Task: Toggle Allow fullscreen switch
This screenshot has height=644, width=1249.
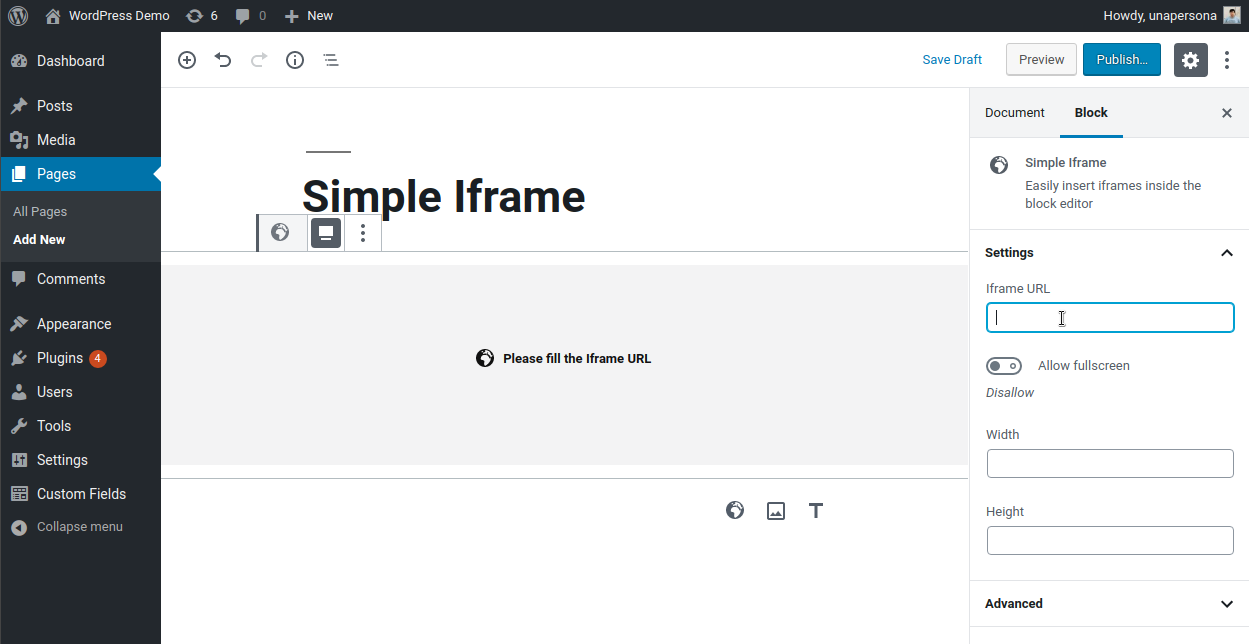Action: pos(1004,366)
